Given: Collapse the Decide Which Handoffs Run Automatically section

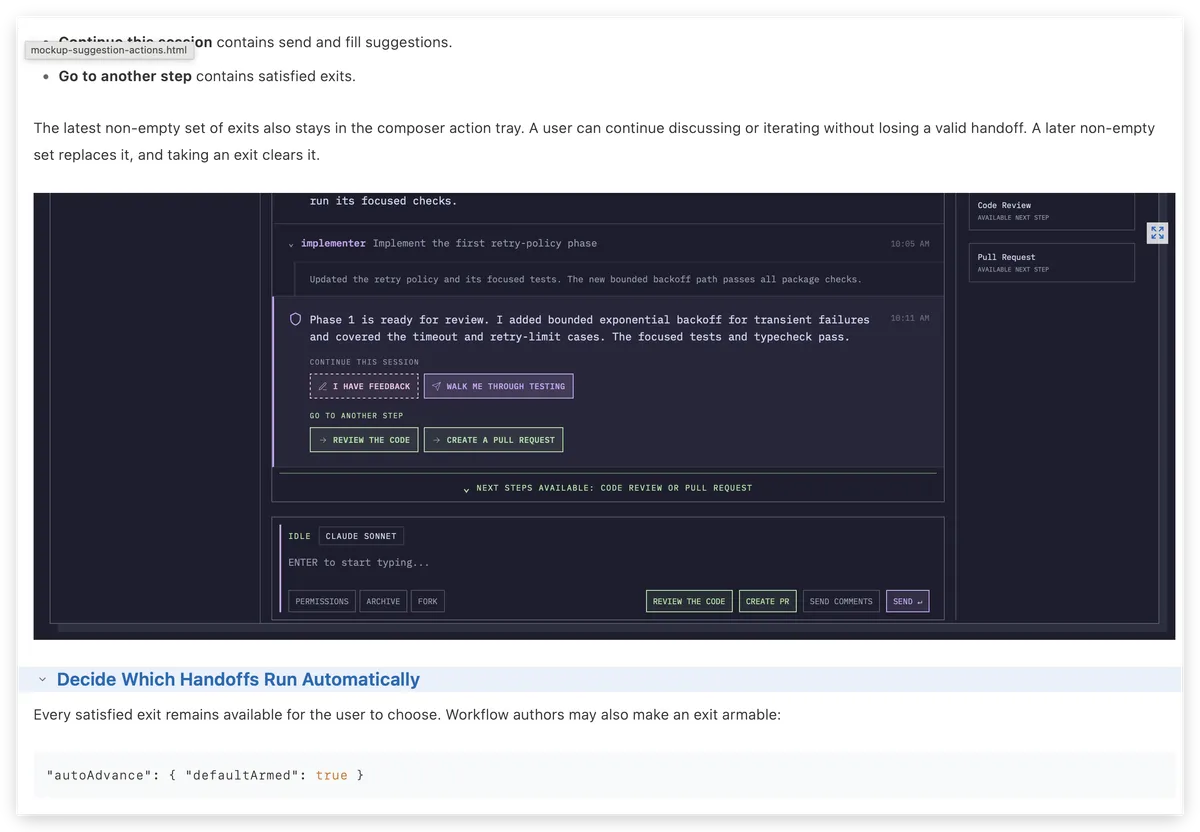Looking at the screenshot, I should [42, 680].
